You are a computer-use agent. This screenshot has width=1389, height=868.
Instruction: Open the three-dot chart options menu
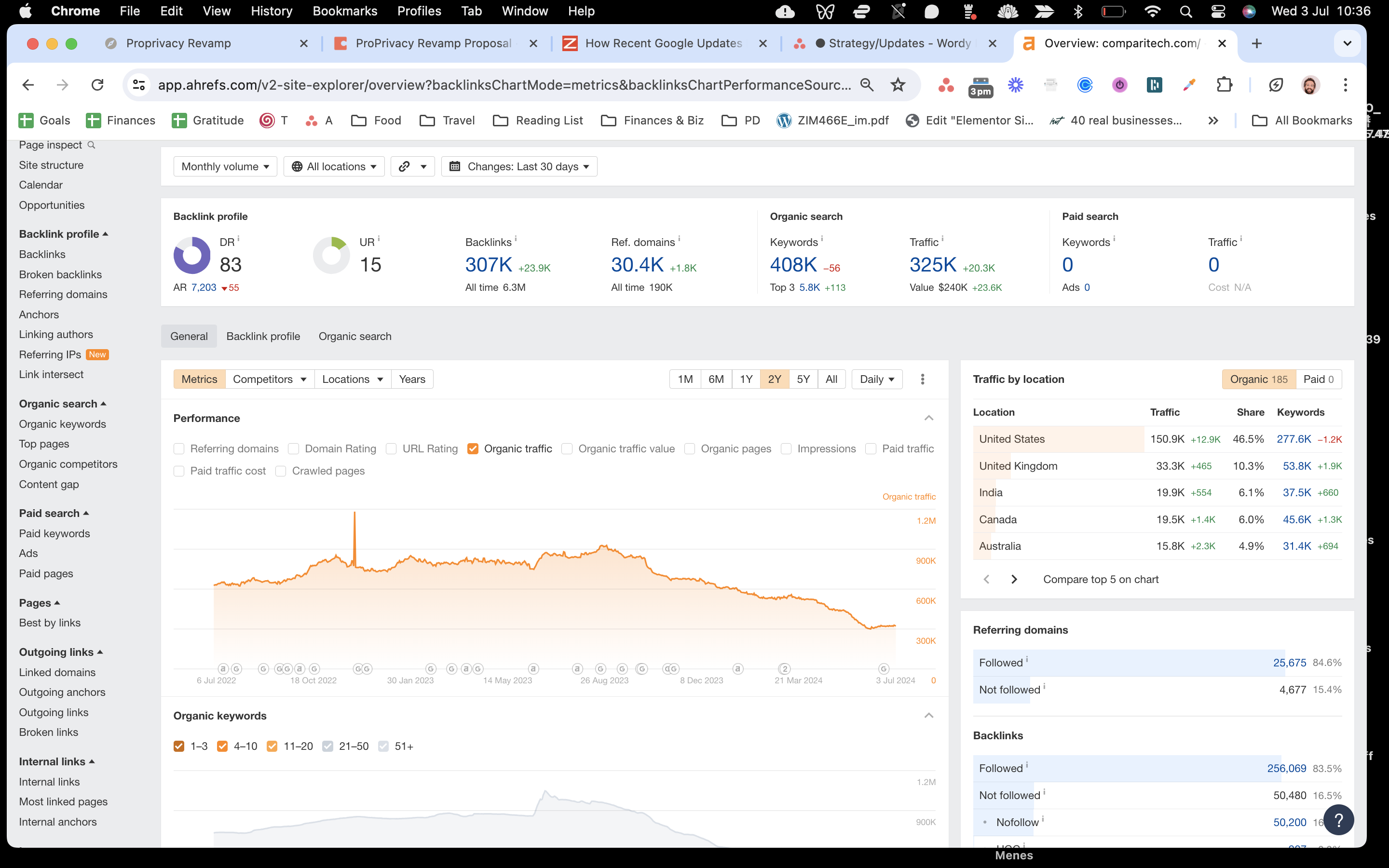coord(922,379)
